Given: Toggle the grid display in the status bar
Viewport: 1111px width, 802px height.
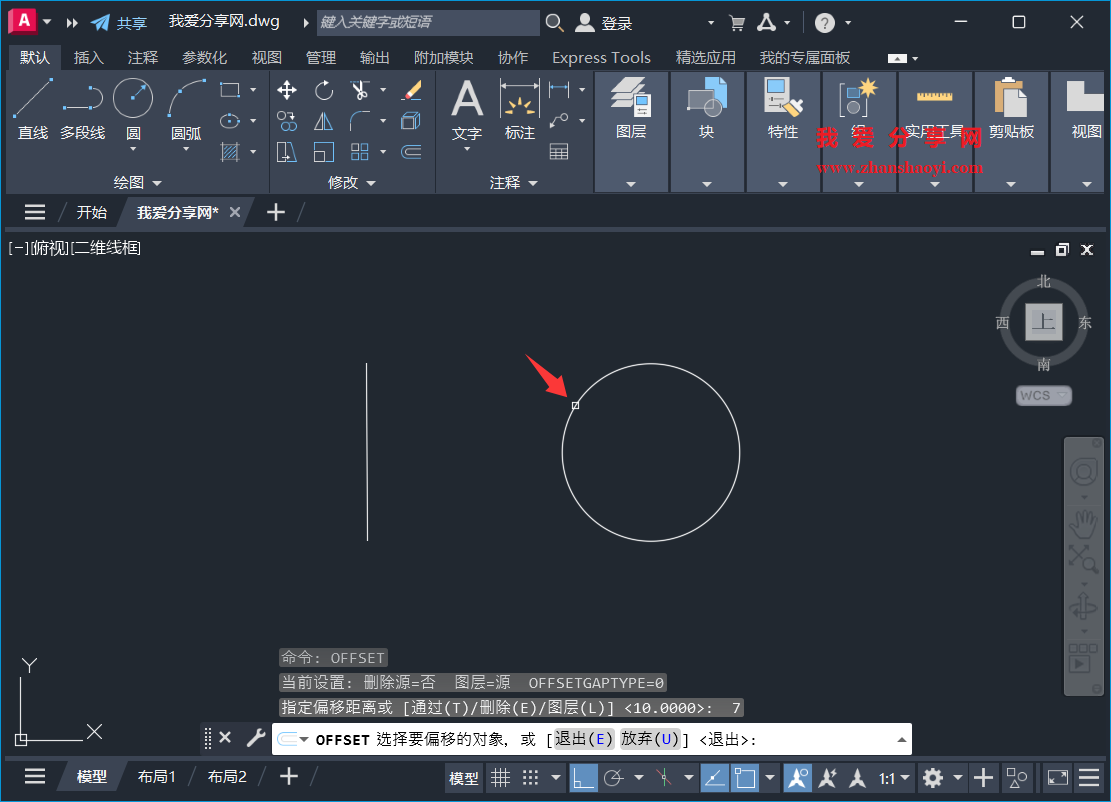Looking at the screenshot, I should [x=500, y=777].
